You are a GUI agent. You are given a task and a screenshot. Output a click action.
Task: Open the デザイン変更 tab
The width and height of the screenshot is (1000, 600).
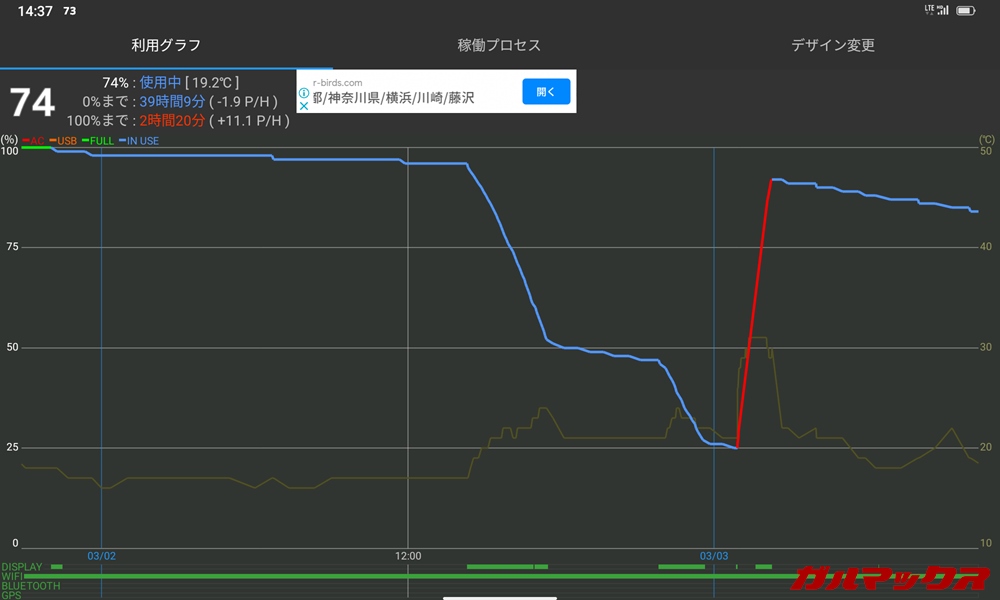click(833, 45)
